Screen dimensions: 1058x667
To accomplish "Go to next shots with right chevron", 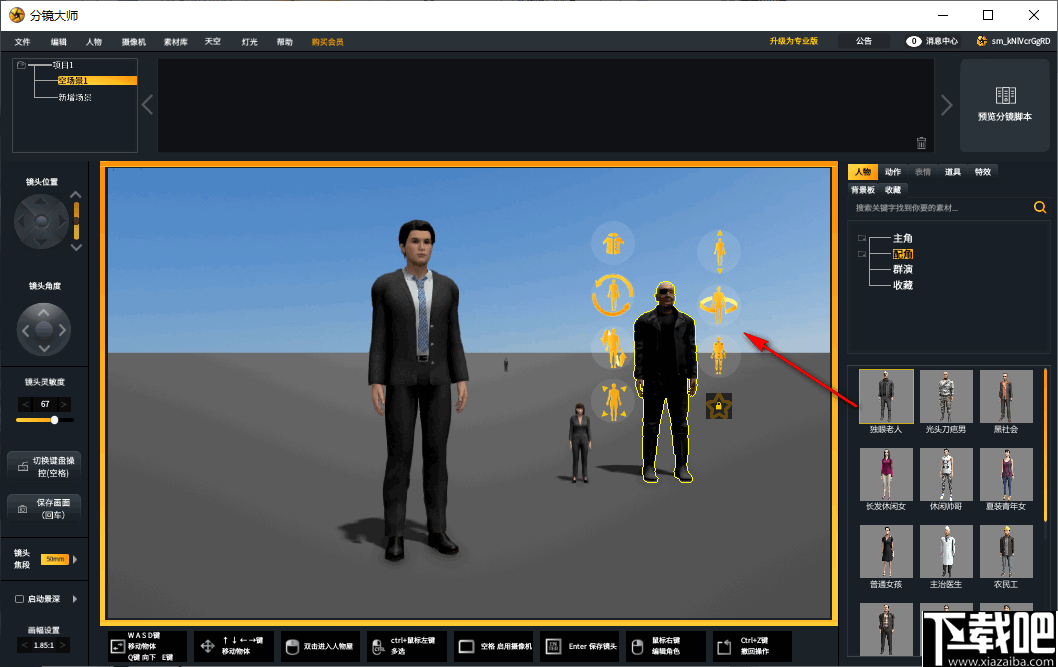I will pyautogui.click(x=947, y=105).
